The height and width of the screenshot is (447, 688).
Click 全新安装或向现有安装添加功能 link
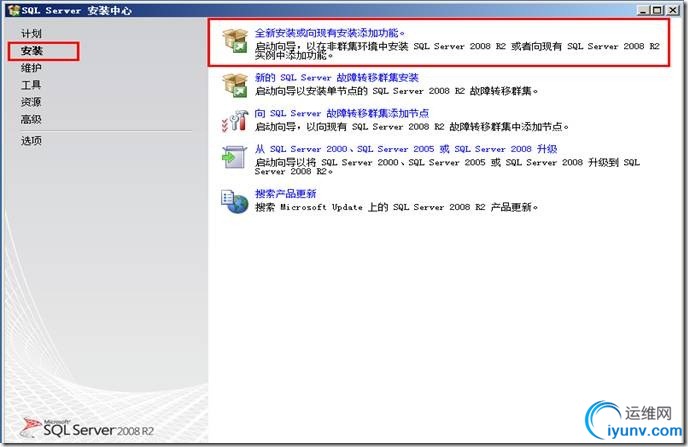click(330, 33)
